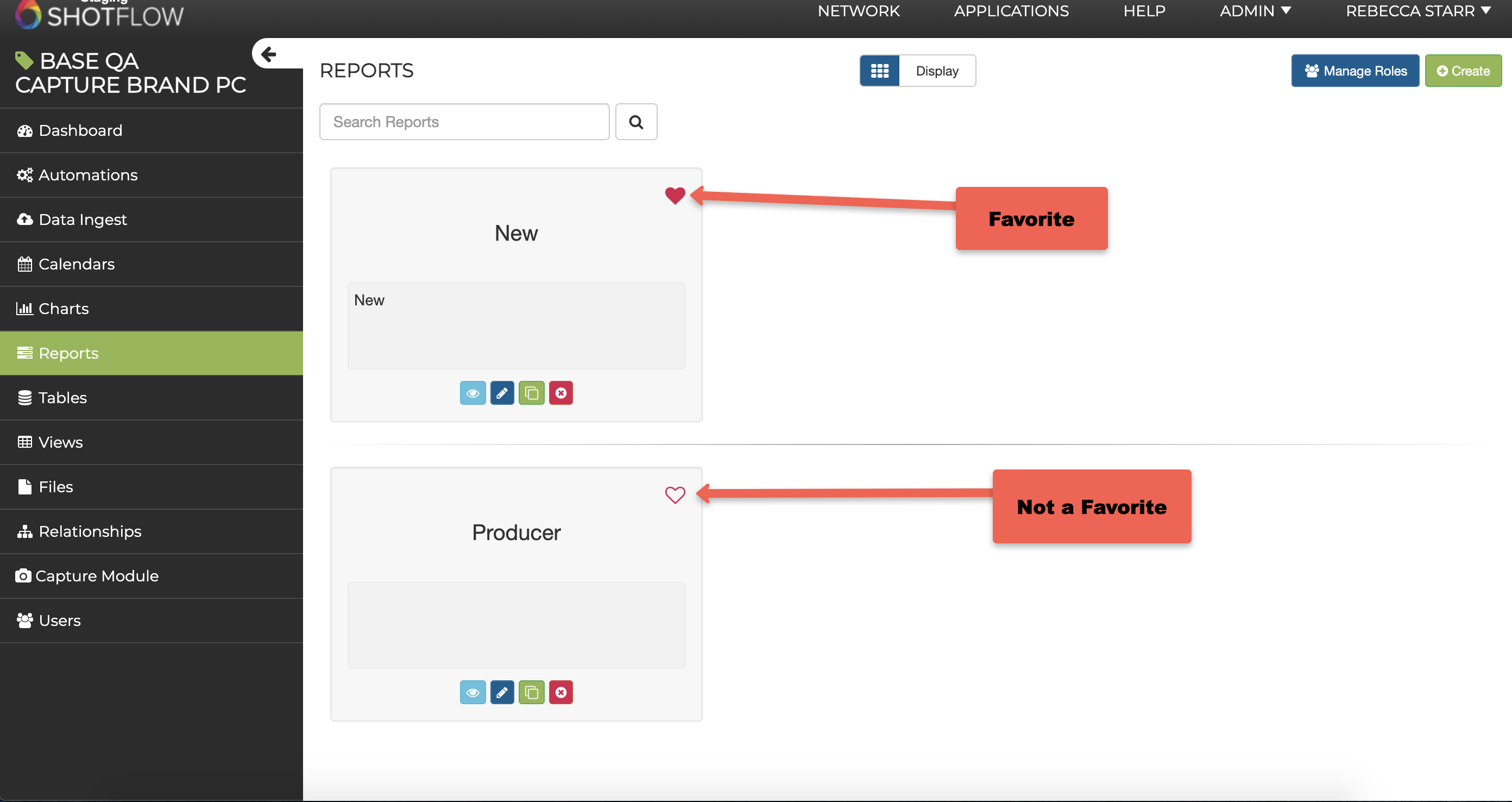Open the Rebecca Starr user dropdown
Viewport: 1512px width, 802px height.
coord(1417,11)
